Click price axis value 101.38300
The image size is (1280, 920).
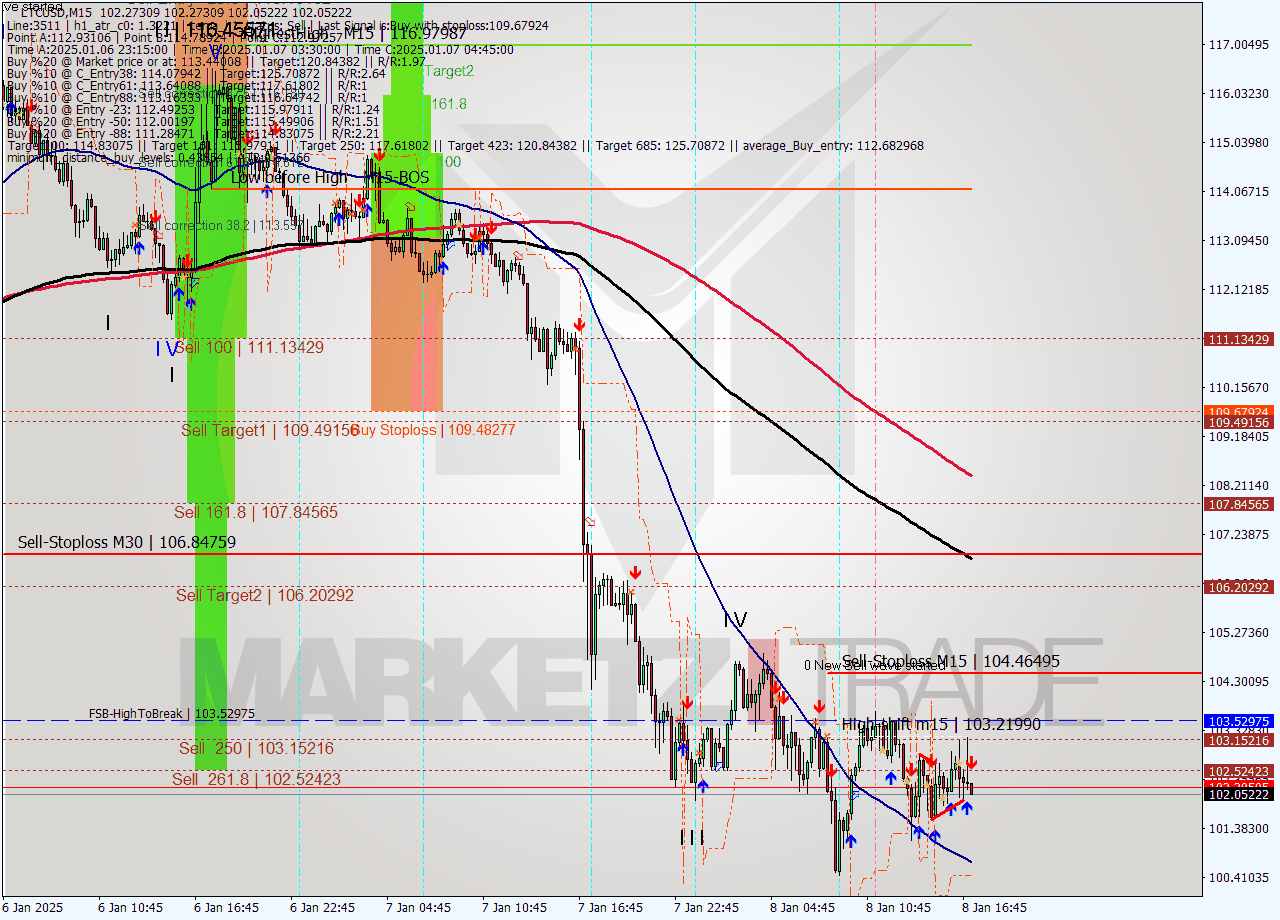click(x=1237, y=829)
